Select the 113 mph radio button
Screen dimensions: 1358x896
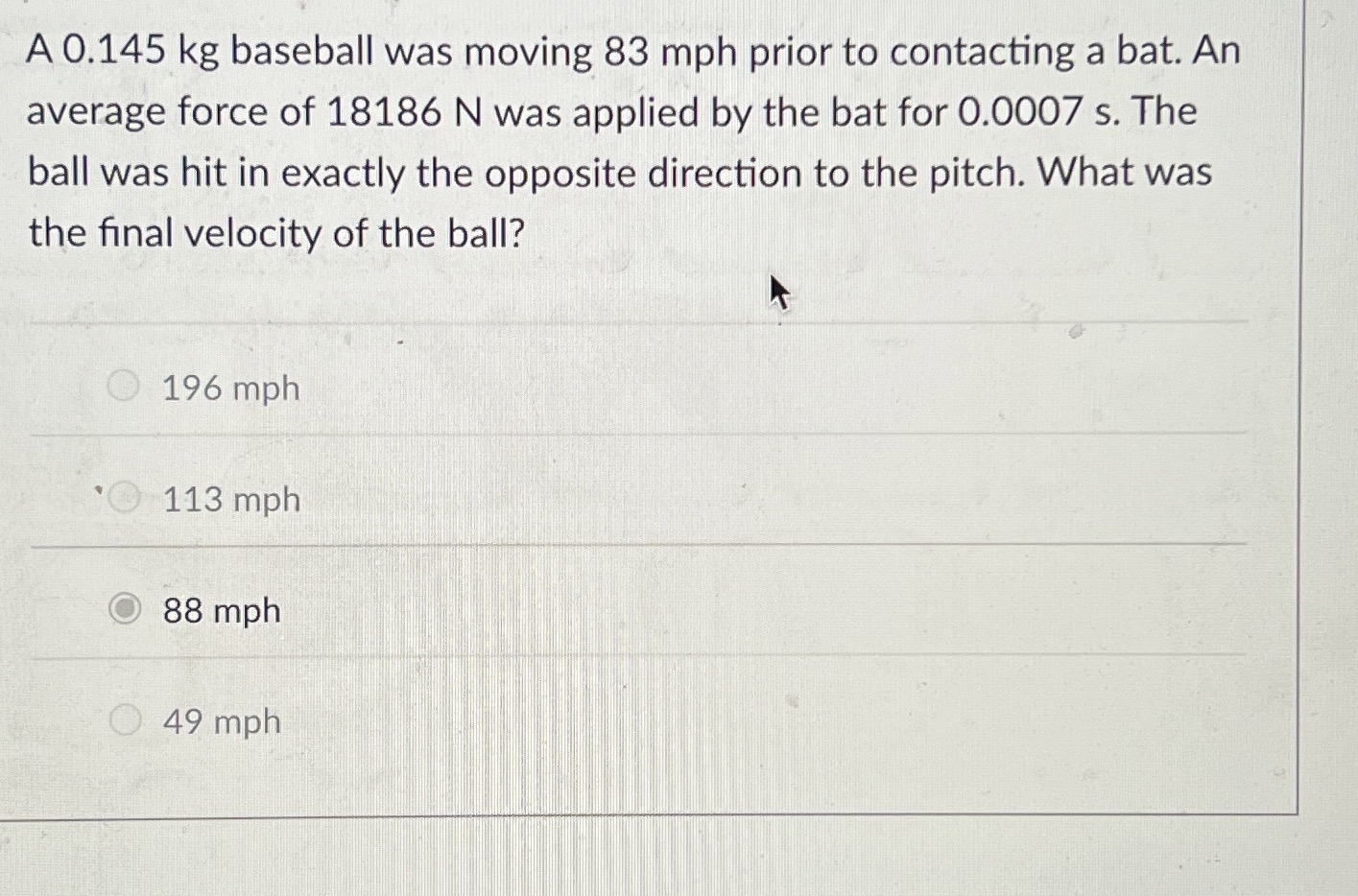pyautogui.click(x=124, y=497)
